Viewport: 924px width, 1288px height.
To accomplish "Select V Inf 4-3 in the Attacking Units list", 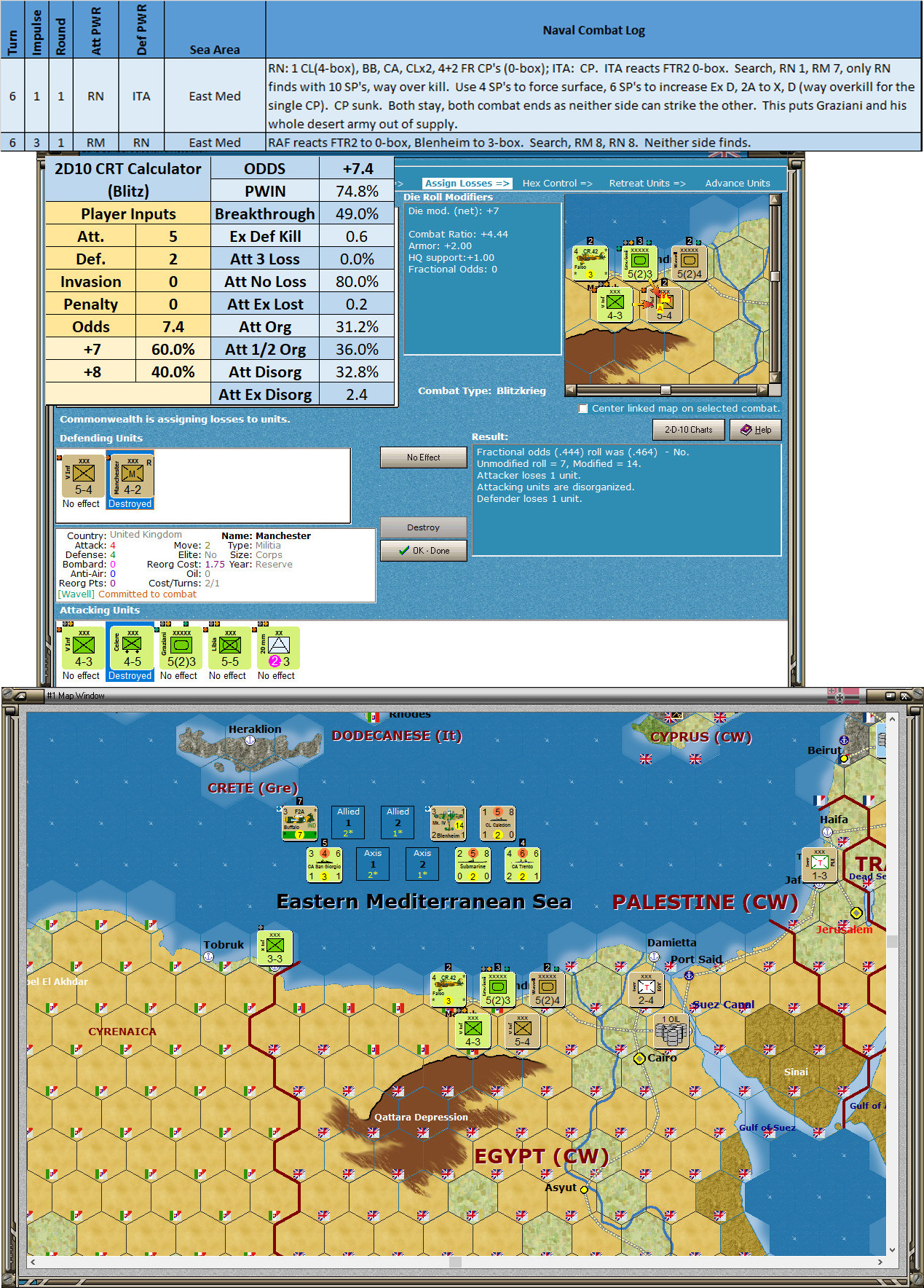I will pos(83,648).
